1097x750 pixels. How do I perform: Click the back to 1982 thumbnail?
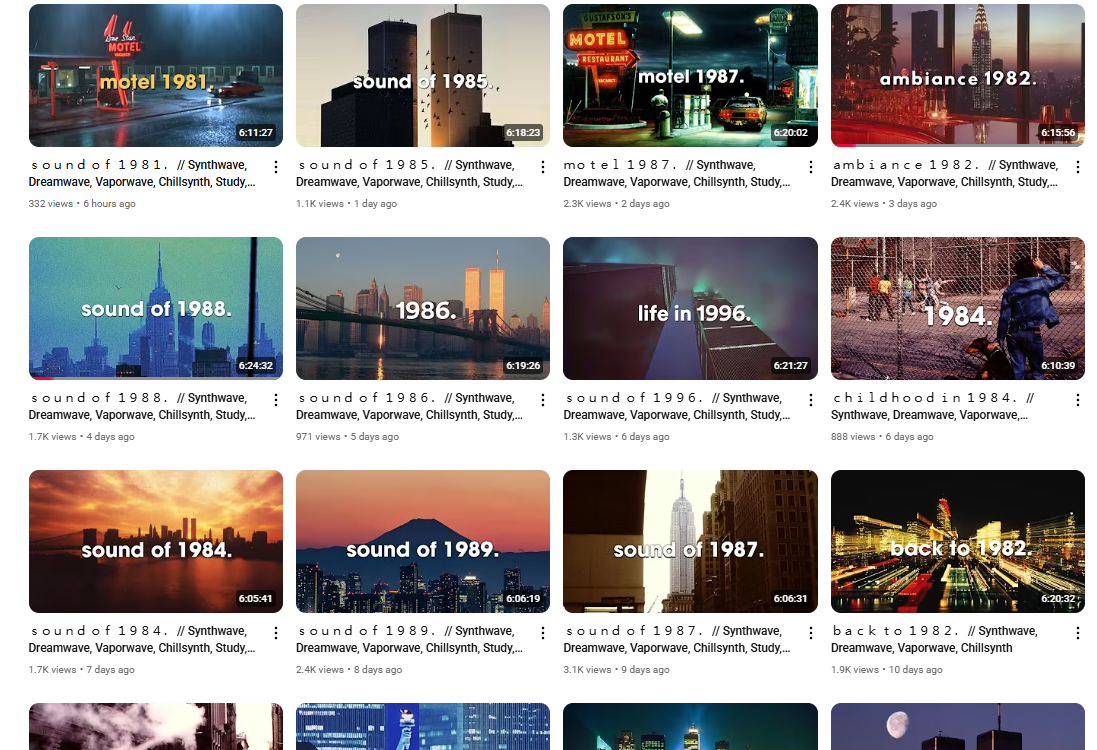click(958, 542)
